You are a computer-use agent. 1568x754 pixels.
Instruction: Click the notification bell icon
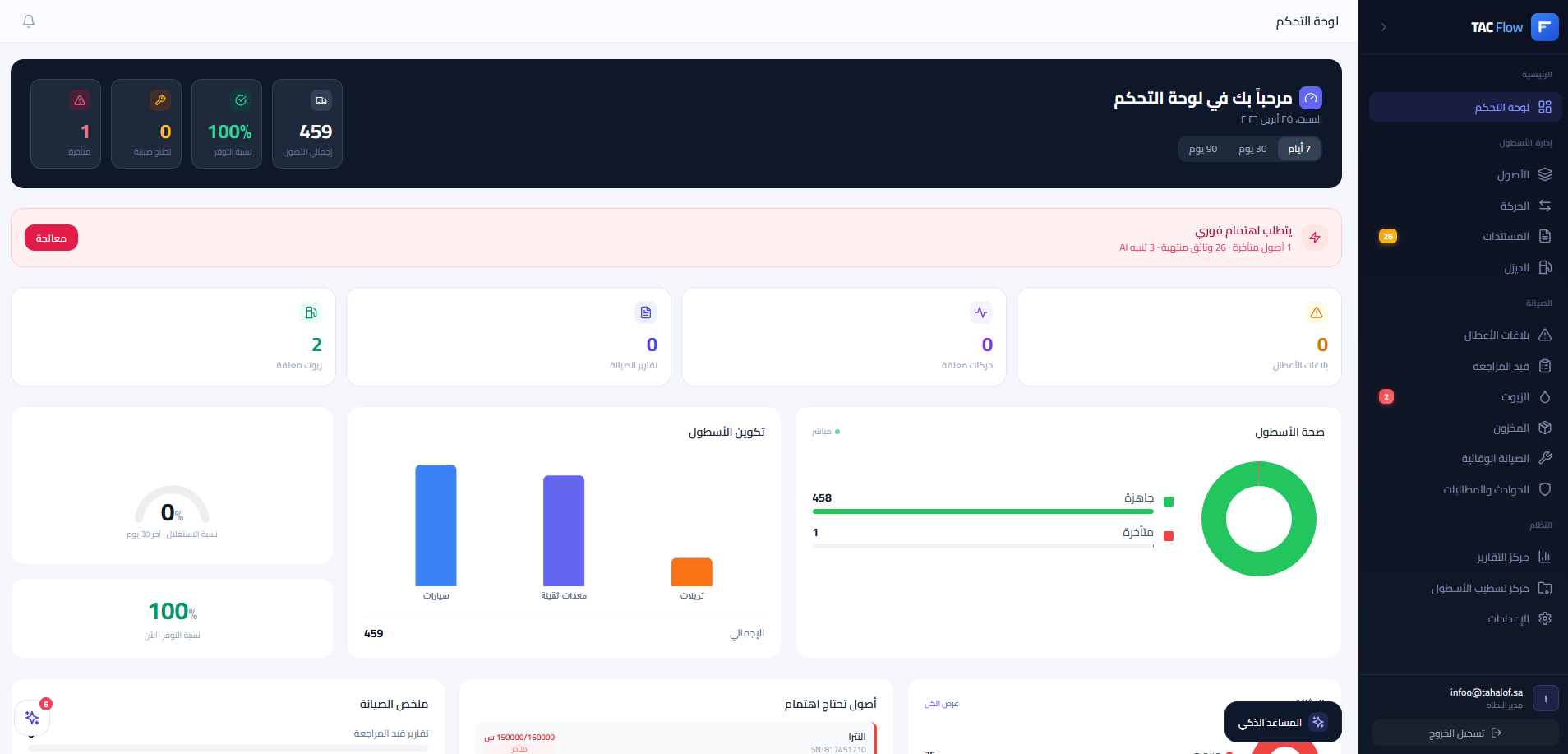tap(29, 21)
